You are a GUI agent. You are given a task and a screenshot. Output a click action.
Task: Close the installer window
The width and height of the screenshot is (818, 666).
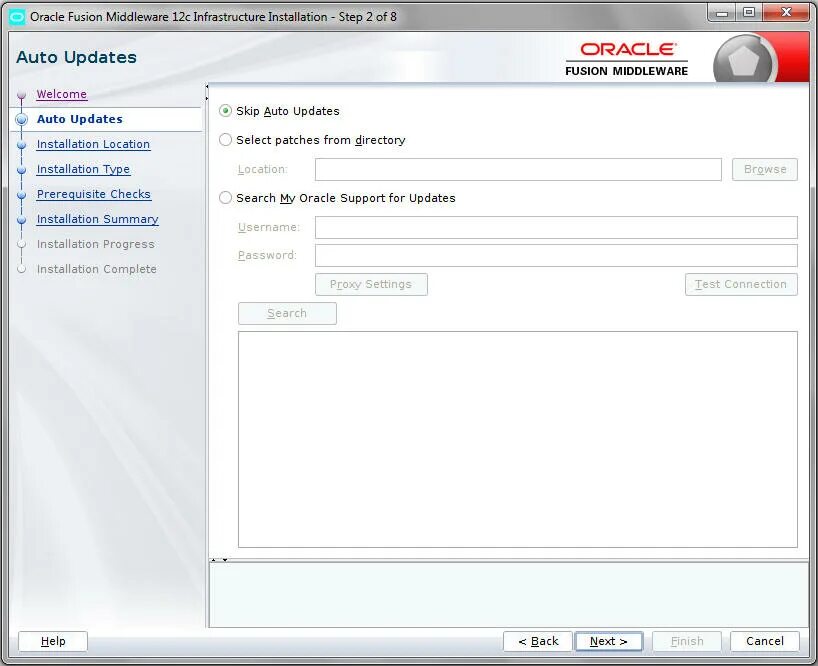(x=786, y=13)
